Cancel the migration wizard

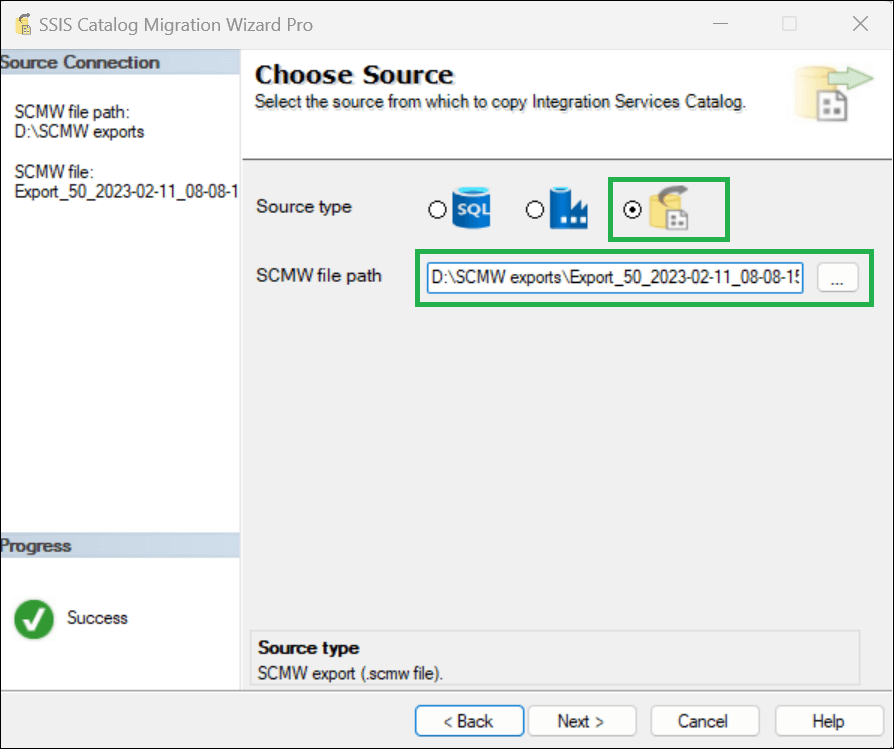pyautogui.click(x=705, y=721)
